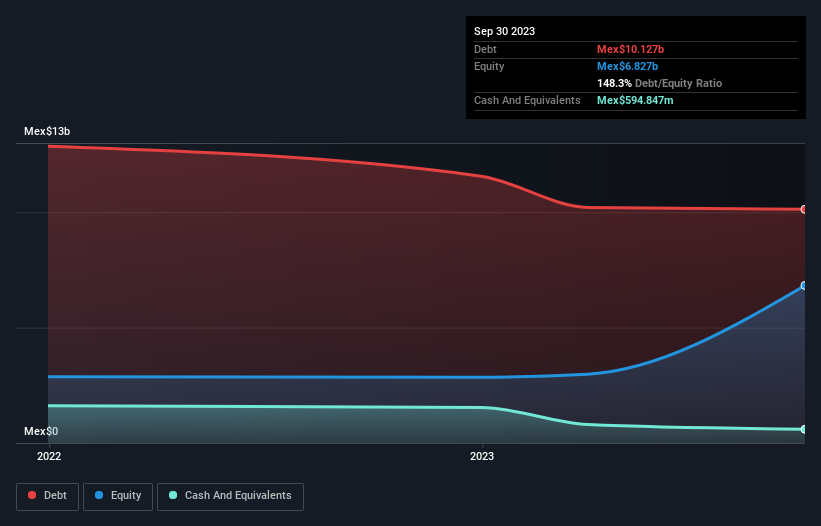This screenshot has height=526, width=821.
Task: Click the Mex$10.127b debt value
Action: point(630,49)
